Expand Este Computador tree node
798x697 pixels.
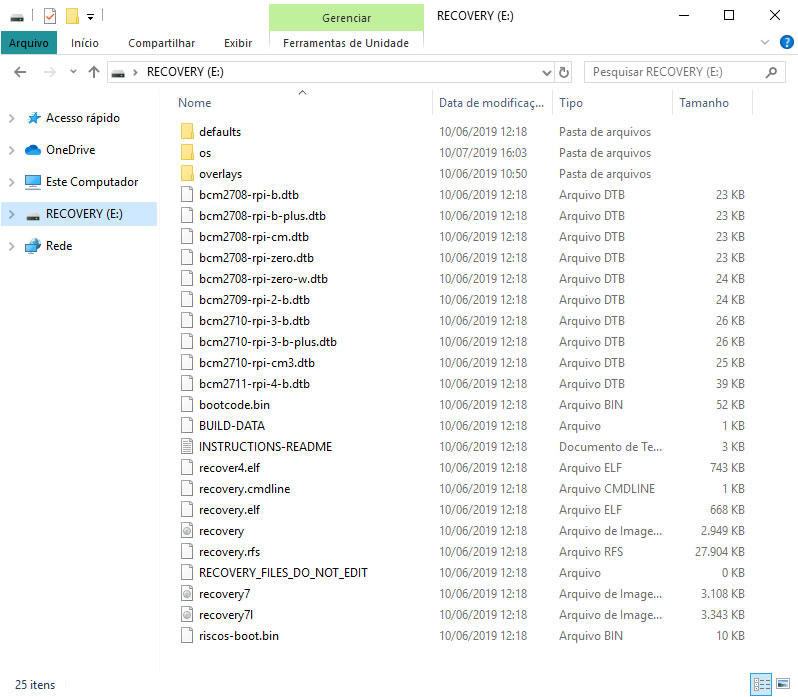point(12,182)
